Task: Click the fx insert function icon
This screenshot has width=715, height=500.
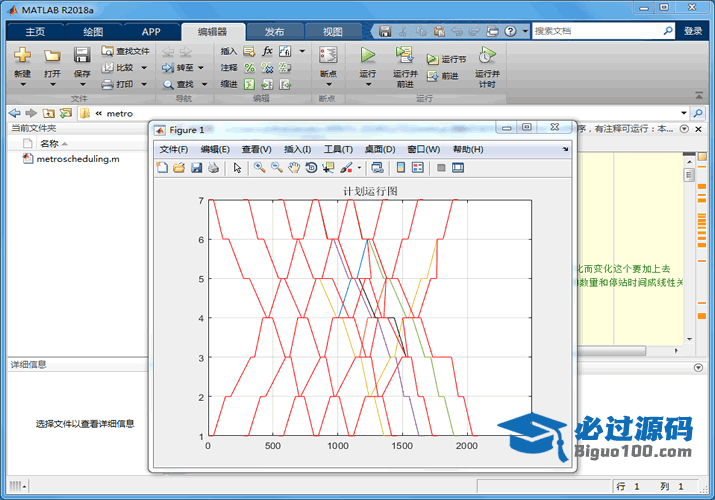Action: coord(268,51)
